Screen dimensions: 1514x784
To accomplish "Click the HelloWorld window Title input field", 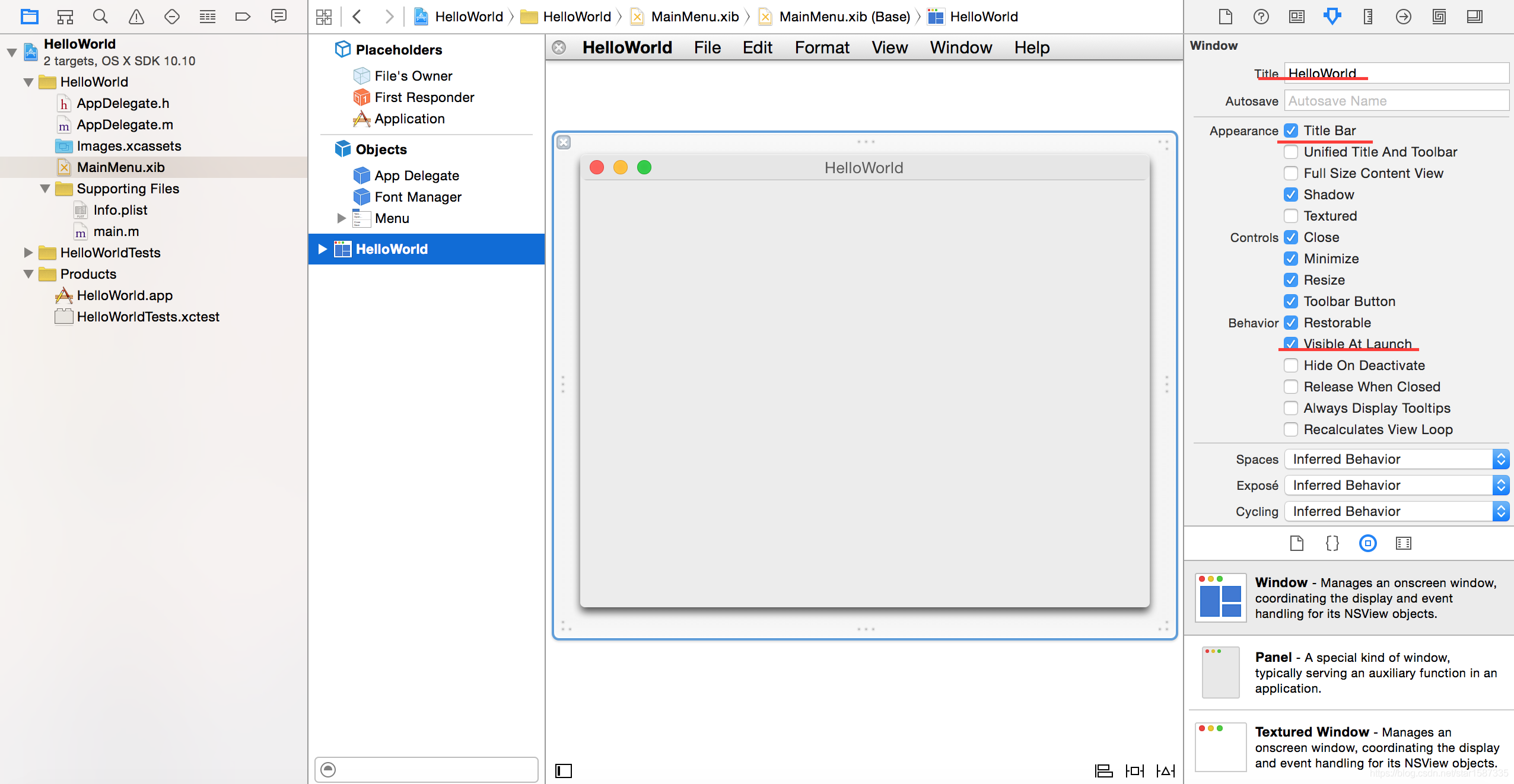I will pyautogui.click(x=1397, y=72).
